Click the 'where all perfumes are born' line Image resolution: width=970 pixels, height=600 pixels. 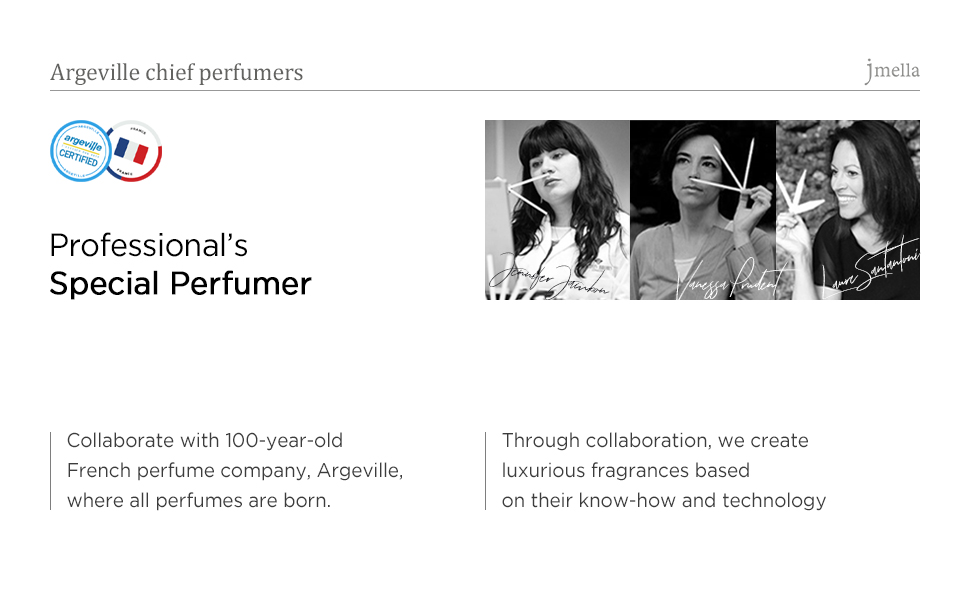point(198,500)
